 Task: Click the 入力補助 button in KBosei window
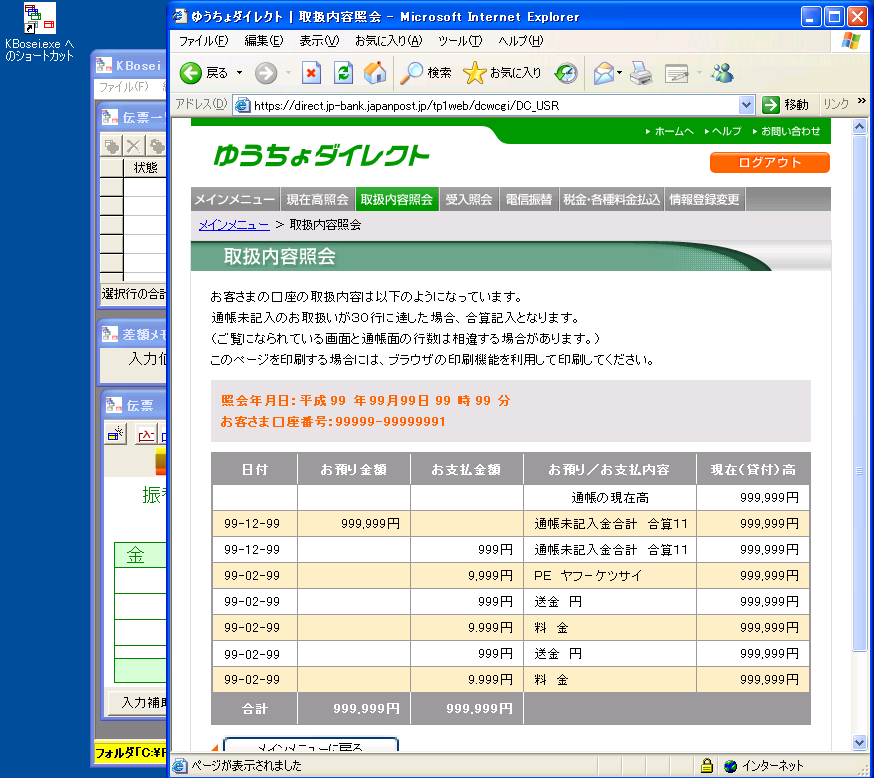[138, 702]
